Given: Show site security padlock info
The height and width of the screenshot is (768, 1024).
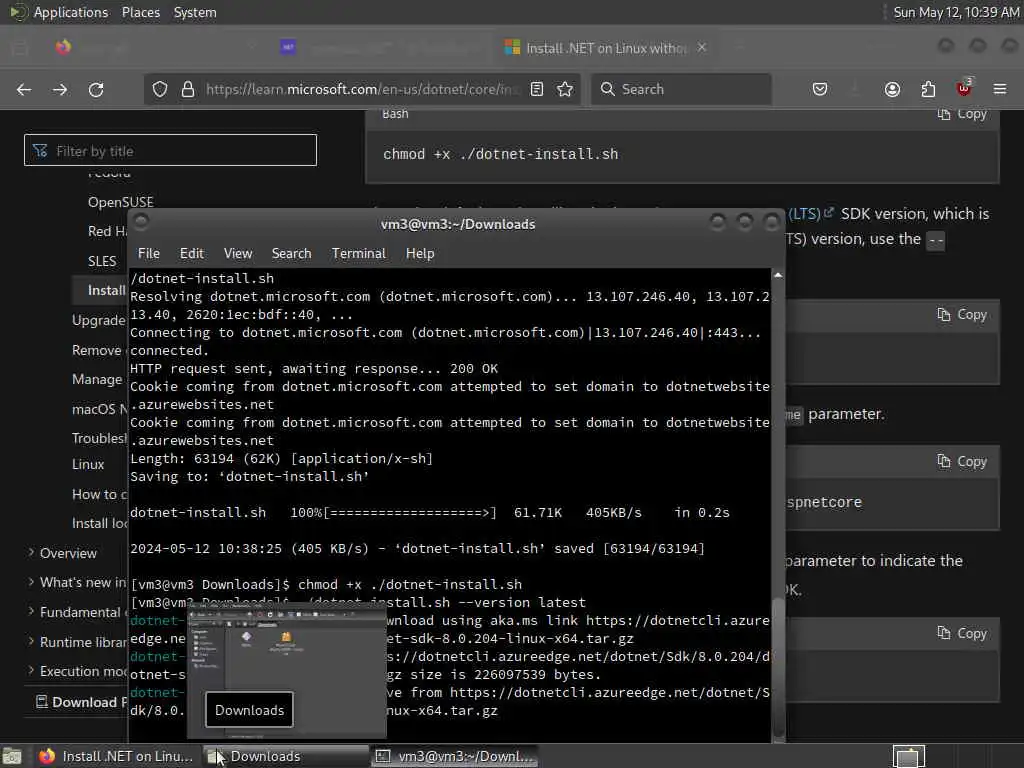Looking at the screenshot, I should [187, 89].
